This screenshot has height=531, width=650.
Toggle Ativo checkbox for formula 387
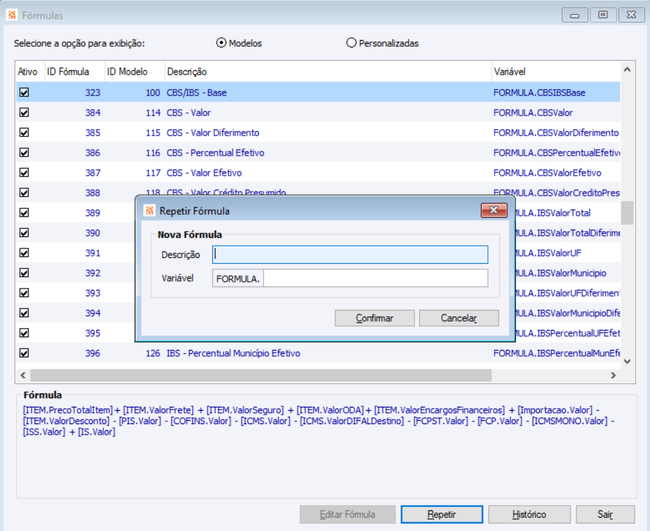pos(24,172)
